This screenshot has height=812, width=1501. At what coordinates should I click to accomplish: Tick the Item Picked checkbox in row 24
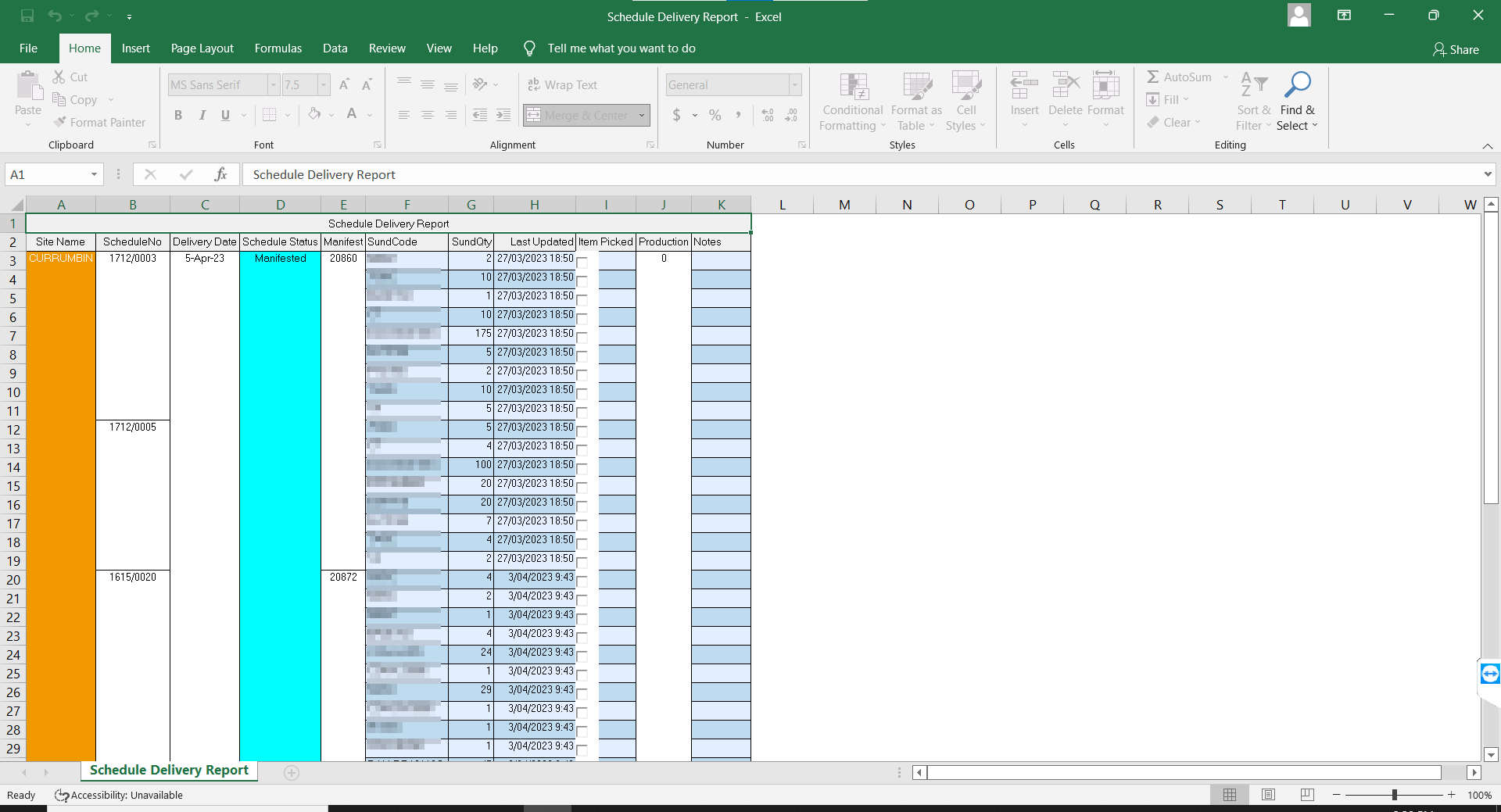click(x=582, y=656)
